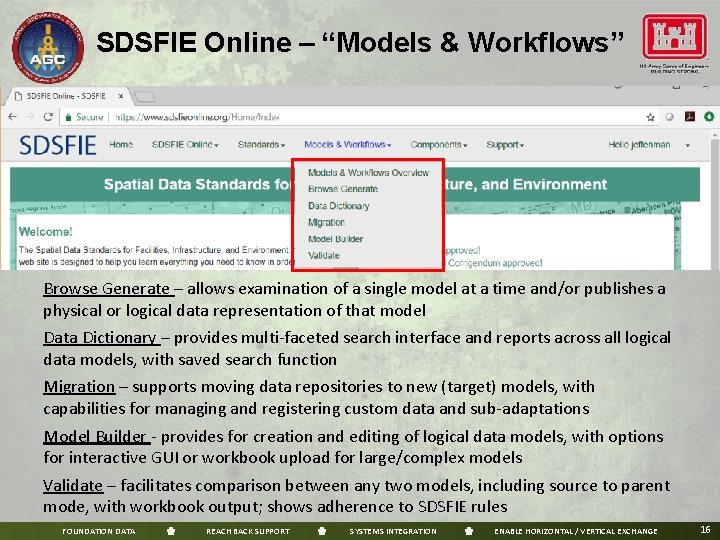Screen dimensions: 720x540
Task: Open a new browser tab
Action: tap(144, 96)
